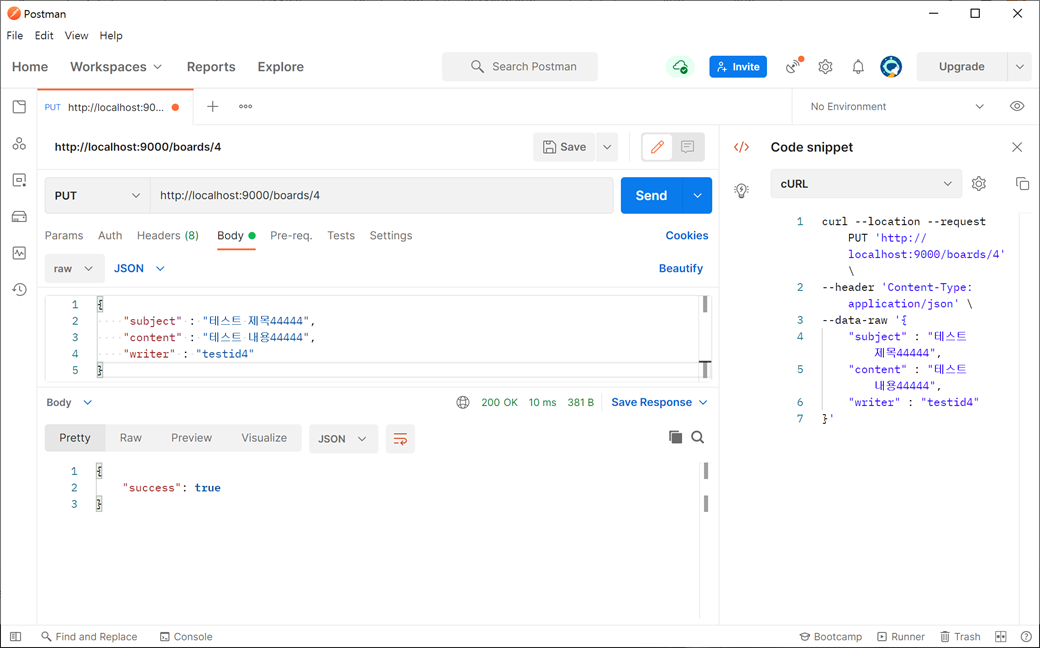Image resolution: width=1040 pixels, height=648 pixels.
Task: Click the cloud sync status icon
Action: (680, 66)
